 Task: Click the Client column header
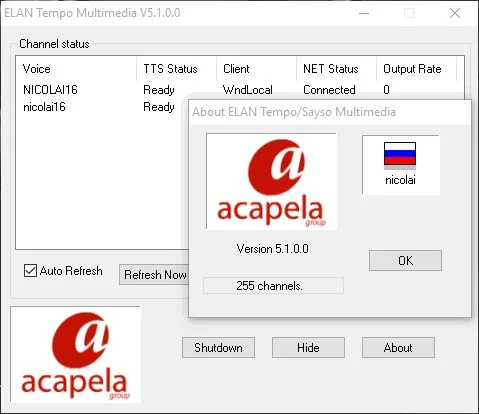click(x=257, y=69)
